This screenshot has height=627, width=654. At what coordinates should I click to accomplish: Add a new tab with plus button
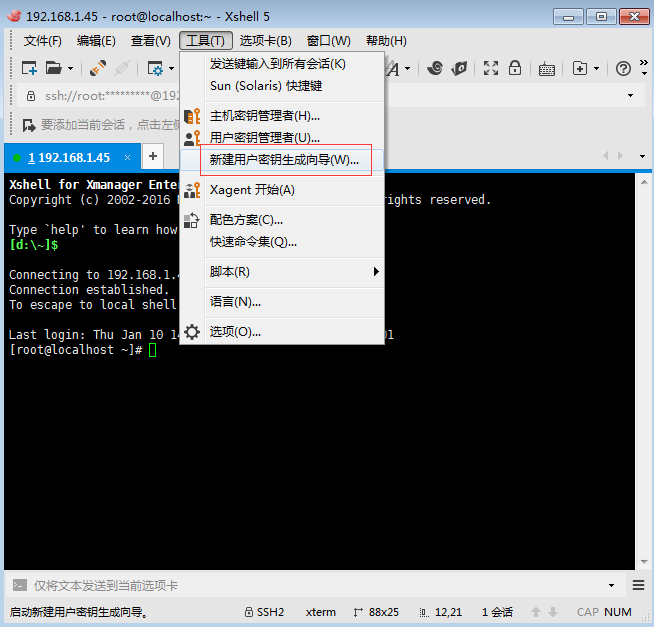click(x=153, y=156)
